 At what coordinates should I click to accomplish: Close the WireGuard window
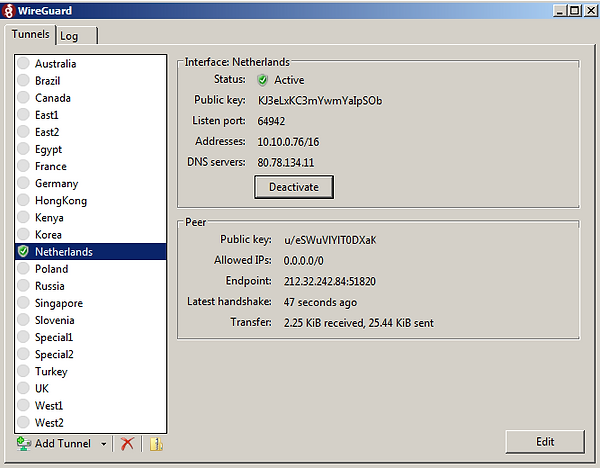591,10
